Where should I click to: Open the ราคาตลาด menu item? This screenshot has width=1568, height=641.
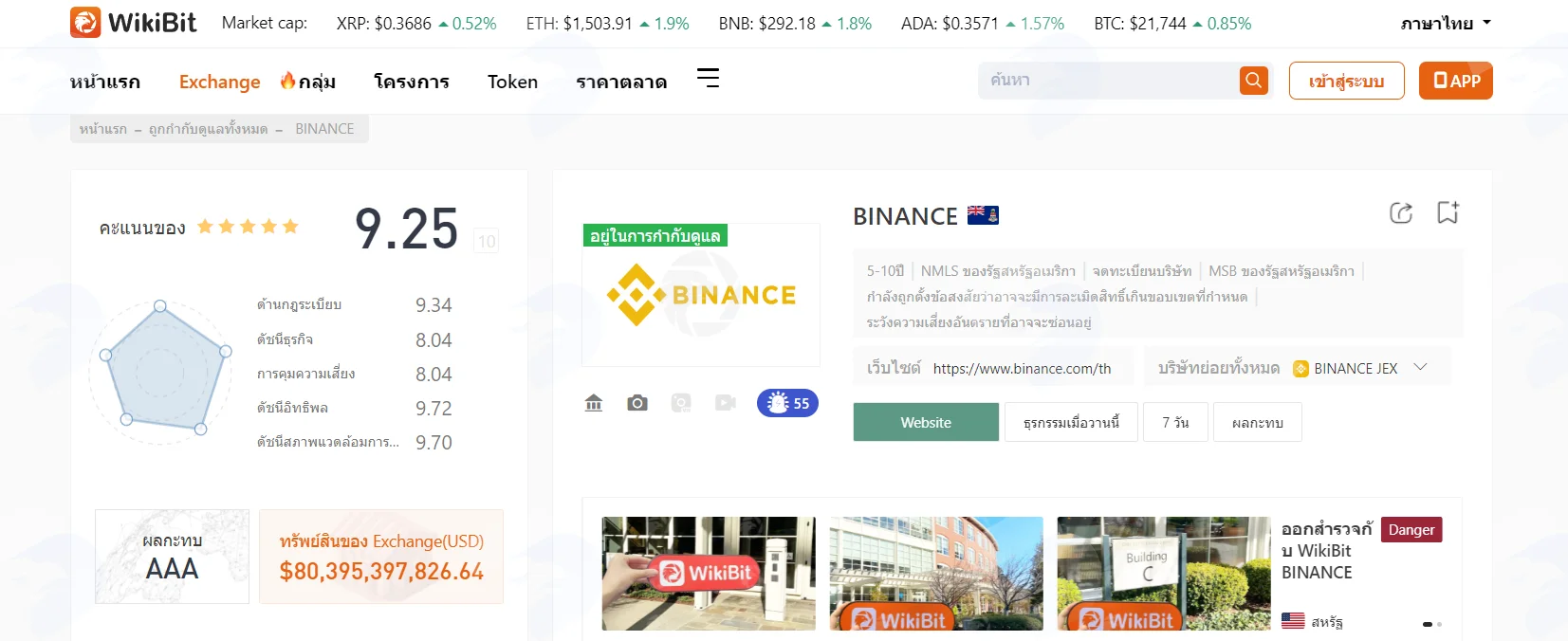pos(621,82)
